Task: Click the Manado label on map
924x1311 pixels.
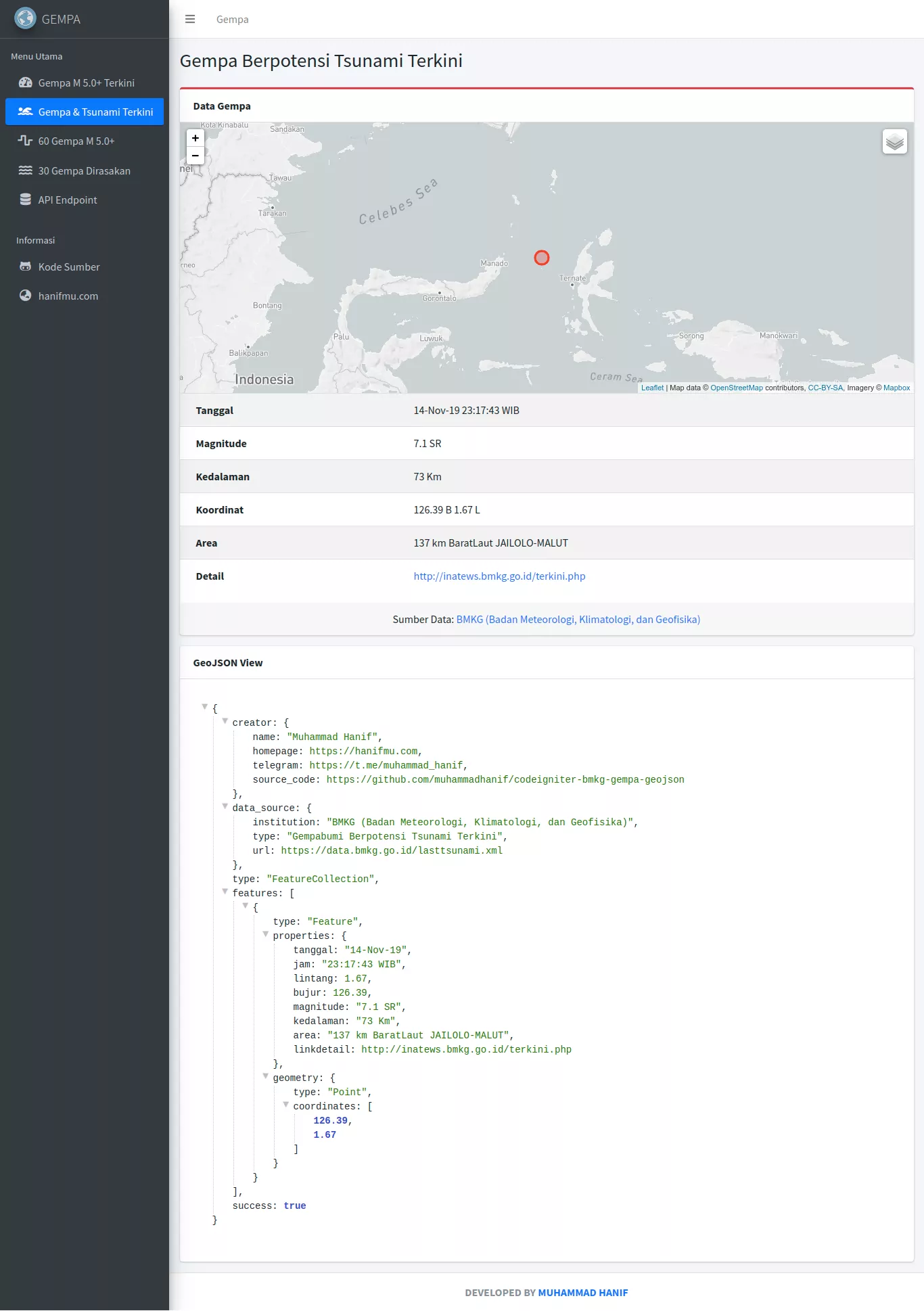Action: coord(494,263)
